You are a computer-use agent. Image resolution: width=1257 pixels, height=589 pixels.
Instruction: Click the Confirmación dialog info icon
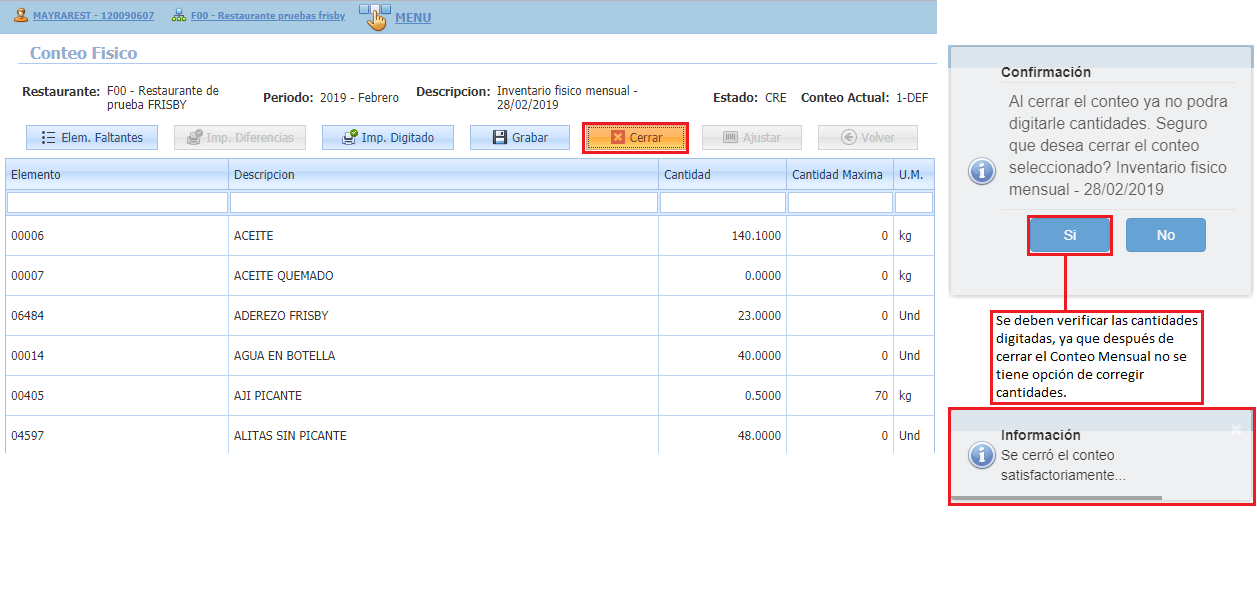tap(982, 171)
